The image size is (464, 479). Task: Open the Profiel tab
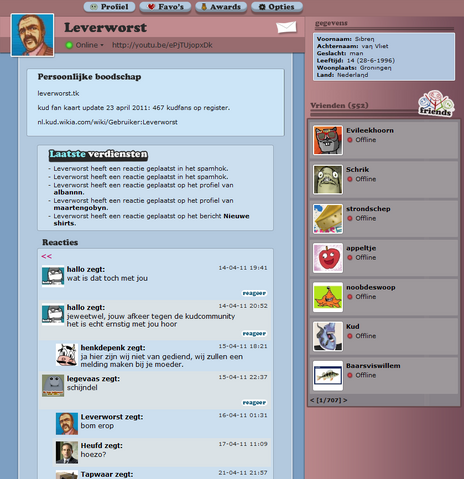(x=109, y=7)
